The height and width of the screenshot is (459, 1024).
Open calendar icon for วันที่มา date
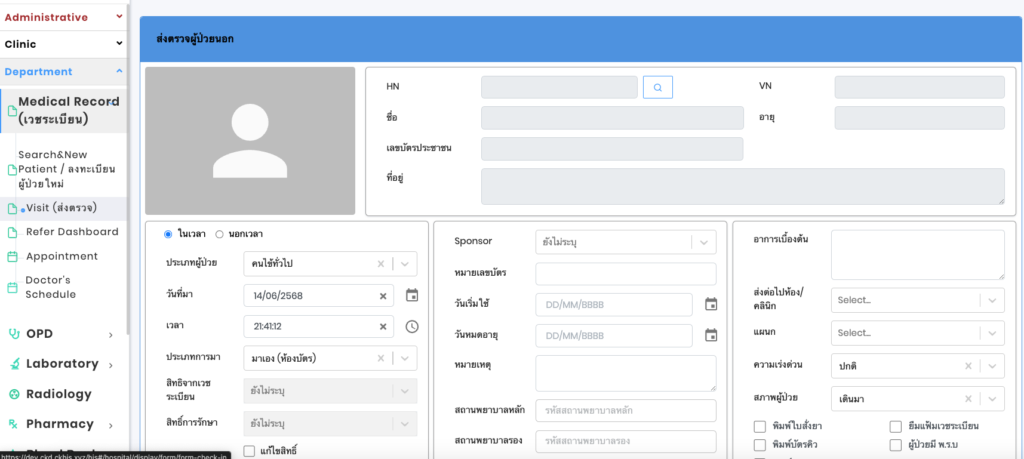click(x=412, y=296)
